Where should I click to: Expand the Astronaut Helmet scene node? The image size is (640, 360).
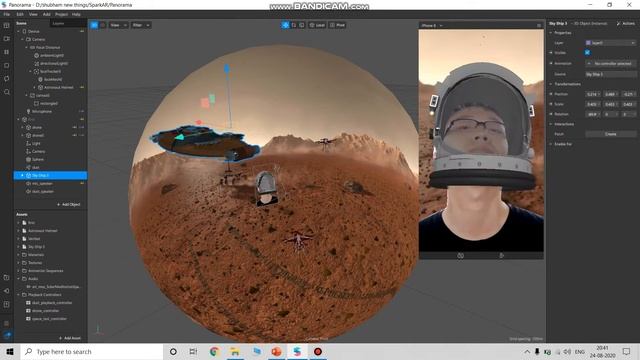click(x=35, y=87)
